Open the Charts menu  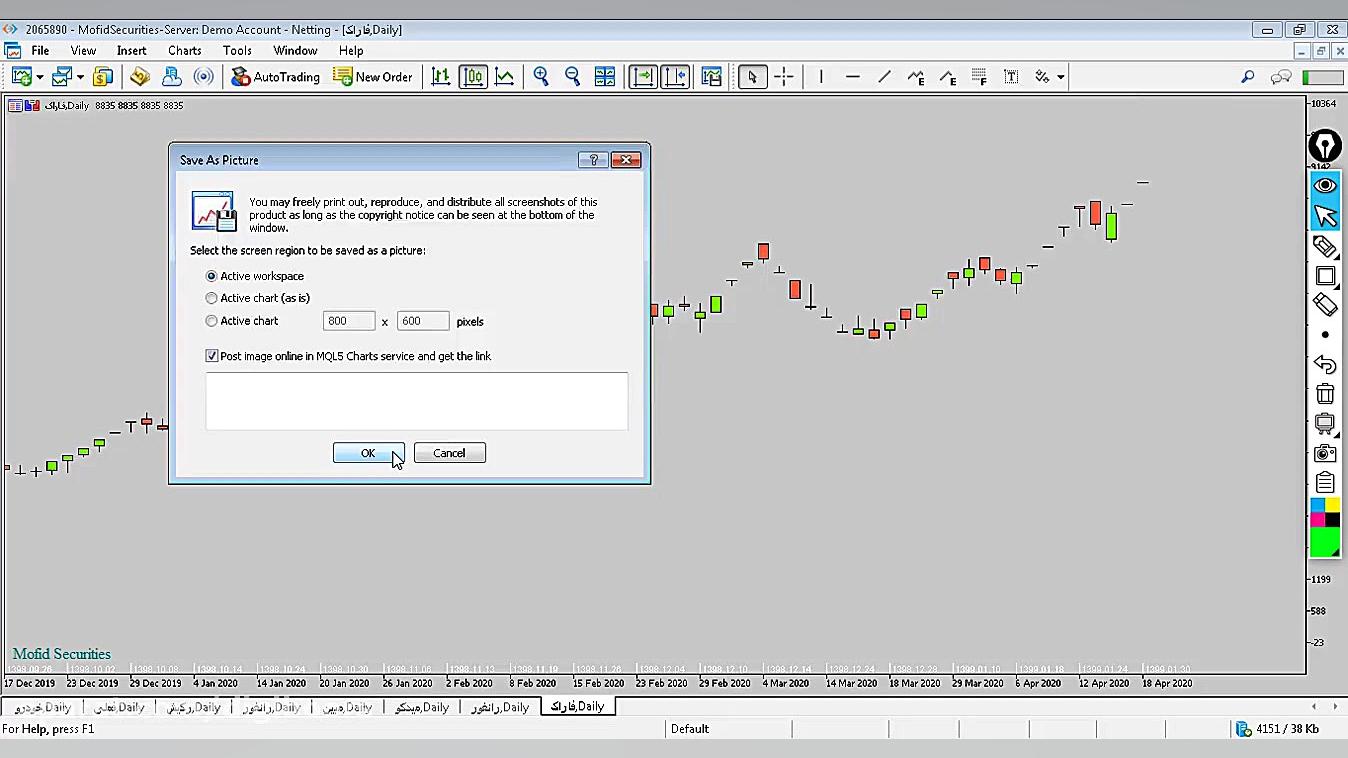[184, 50]
